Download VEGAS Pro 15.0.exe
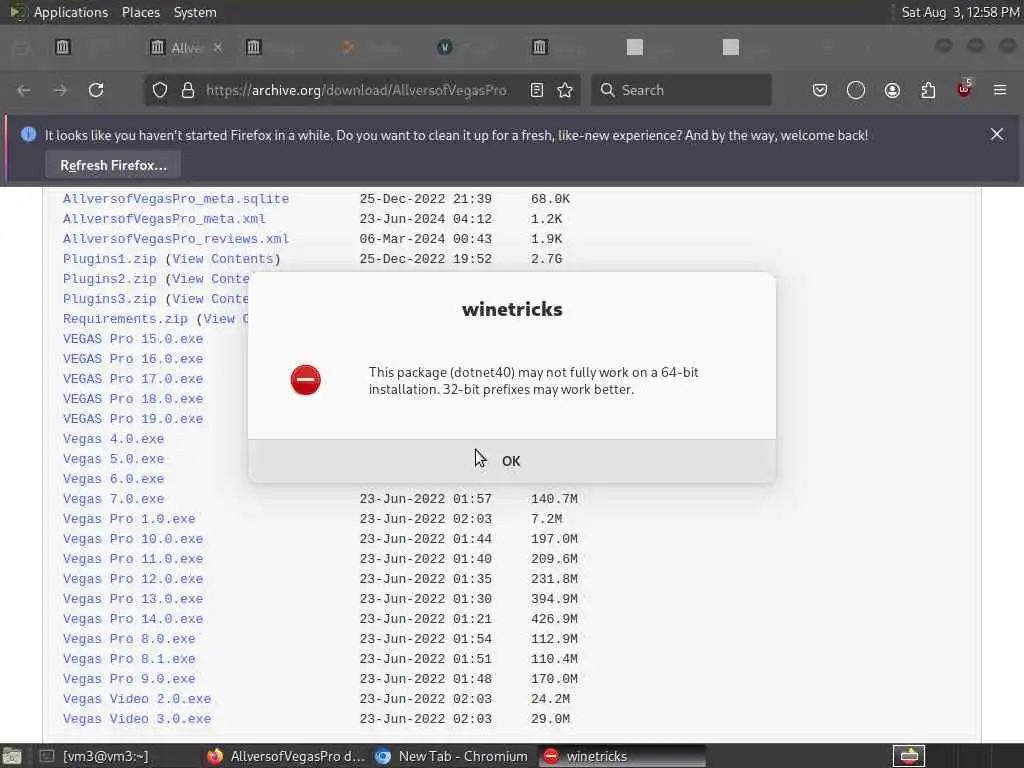Viewport: 1024px width, 768px height. point(133,339)
